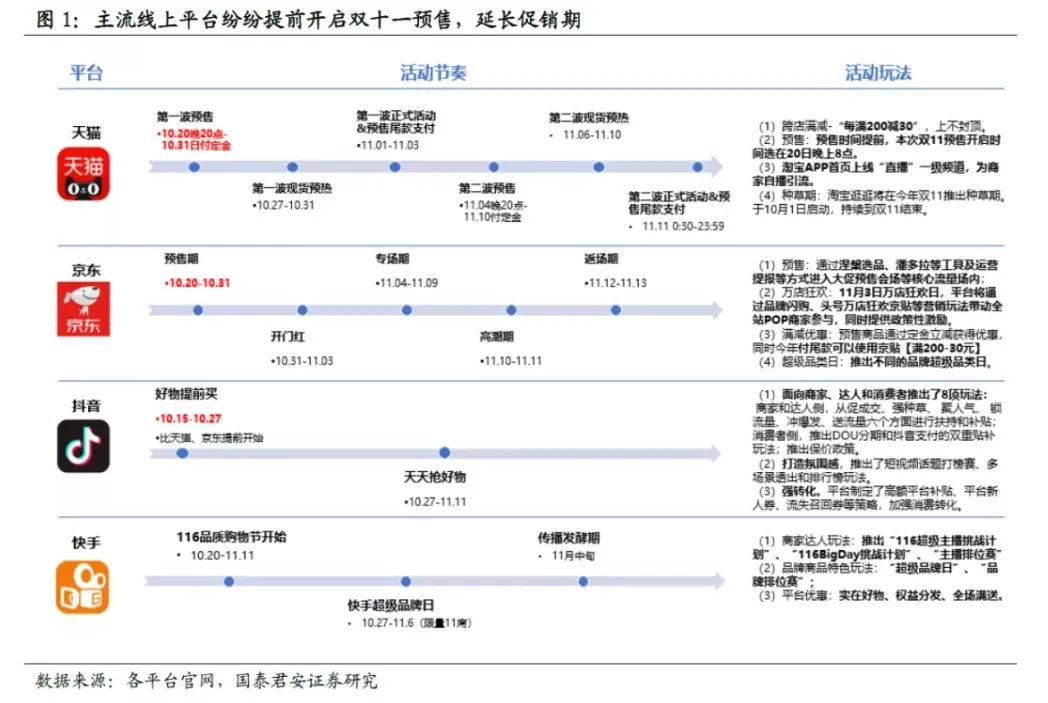Click the Kuaishou orange camera logo icon
This screenshot has height=703, width=1048.
pos(82,587)
